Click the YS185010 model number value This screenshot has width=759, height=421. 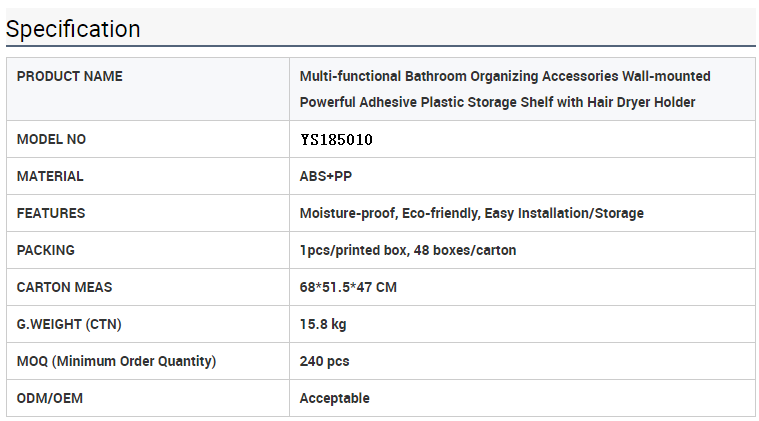tap(336, 140)
